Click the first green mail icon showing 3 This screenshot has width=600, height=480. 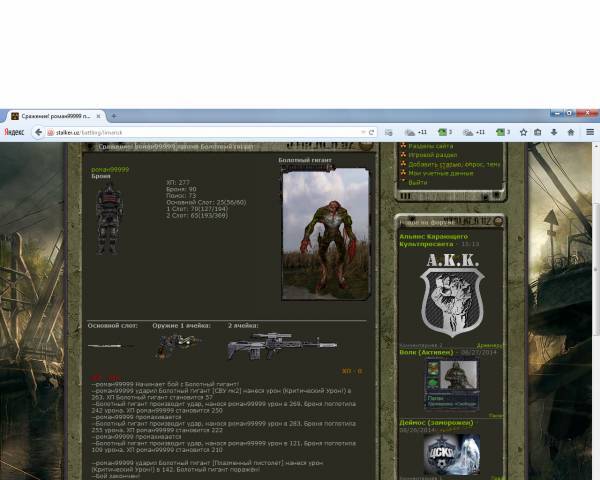442,132
